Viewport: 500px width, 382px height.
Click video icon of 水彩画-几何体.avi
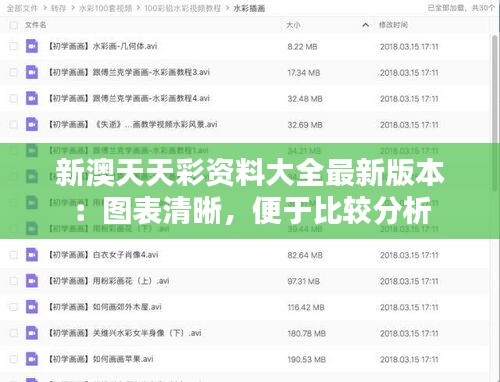32,46
